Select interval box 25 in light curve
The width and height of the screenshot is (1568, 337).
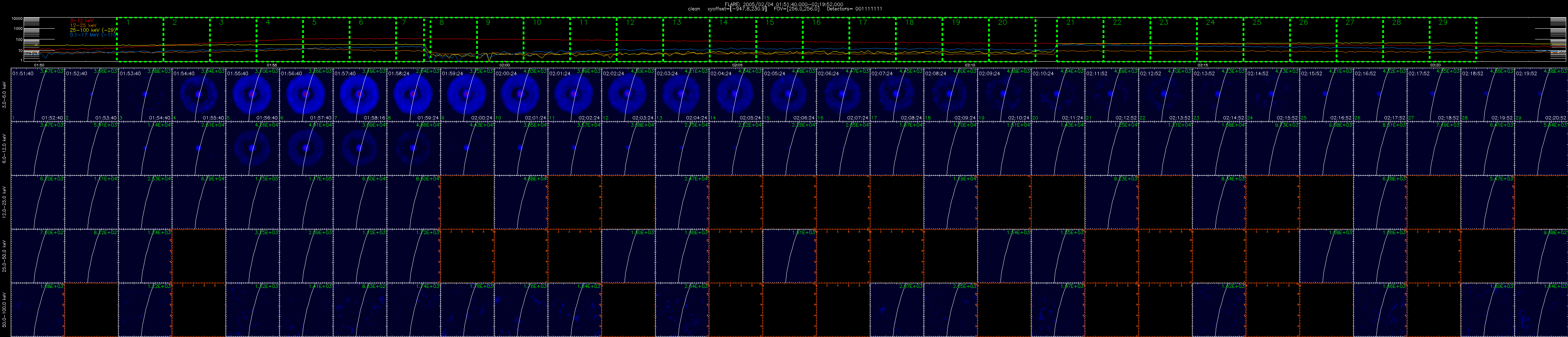pyautogui.click(x=1267, y=39)
